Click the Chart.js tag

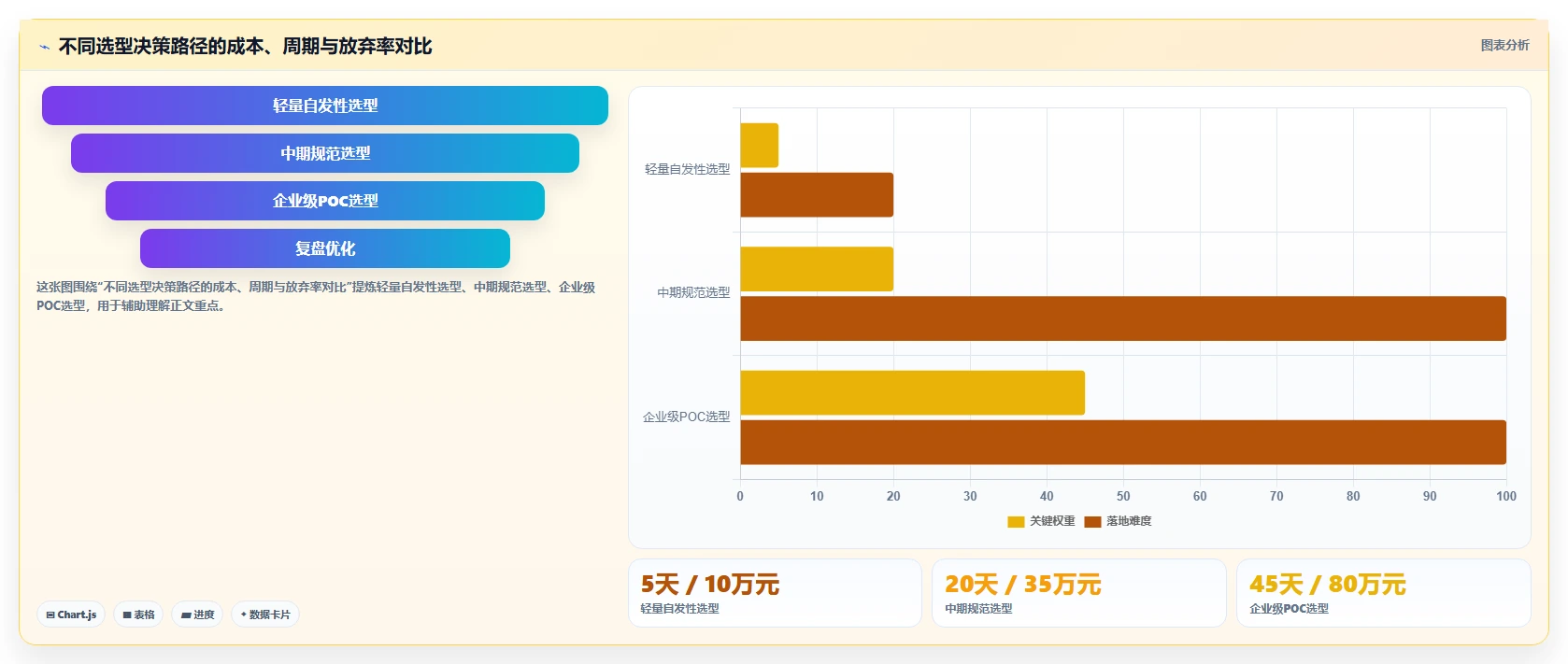(71, 615)
